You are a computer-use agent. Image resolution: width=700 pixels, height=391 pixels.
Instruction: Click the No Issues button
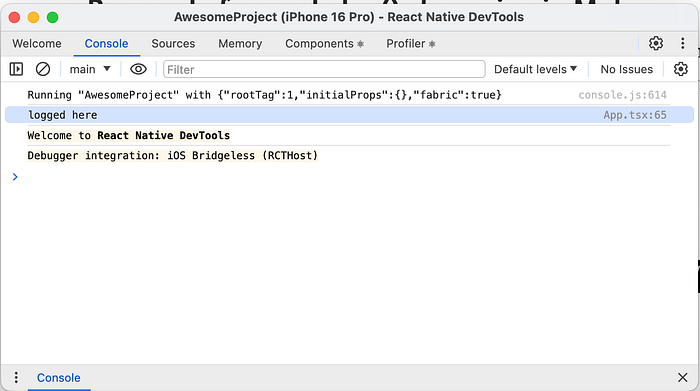pos(626,69)
